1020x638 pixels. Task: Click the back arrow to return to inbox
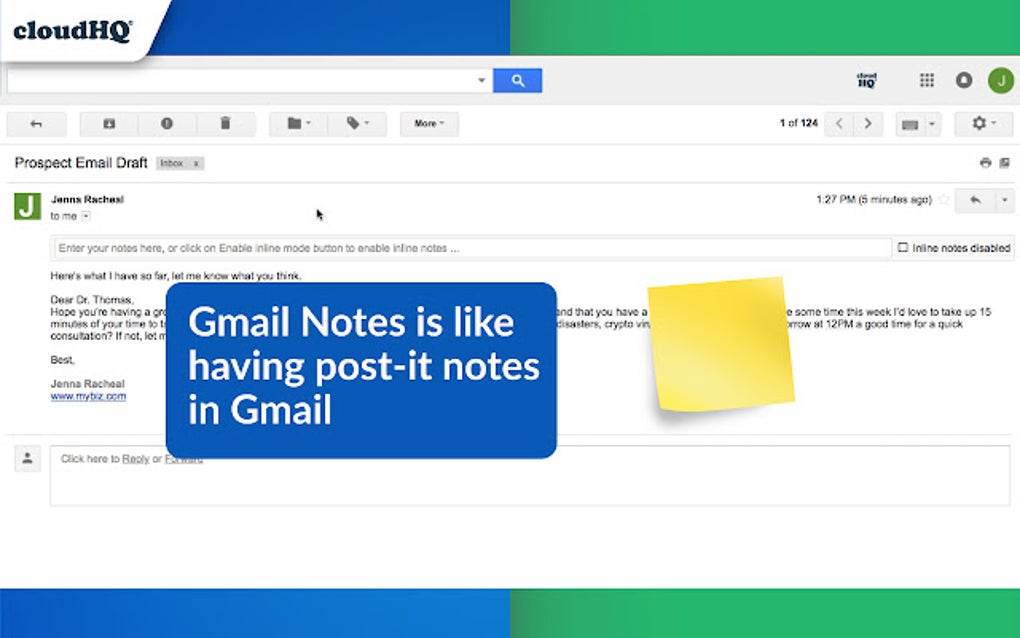pos(36,123)
